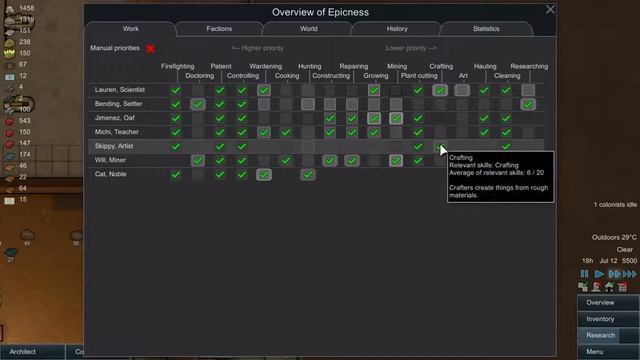This screenshot has width=640, height=360.
Task: Toggle Lauren's Wardening checkbox
Action: pos(264,90)
